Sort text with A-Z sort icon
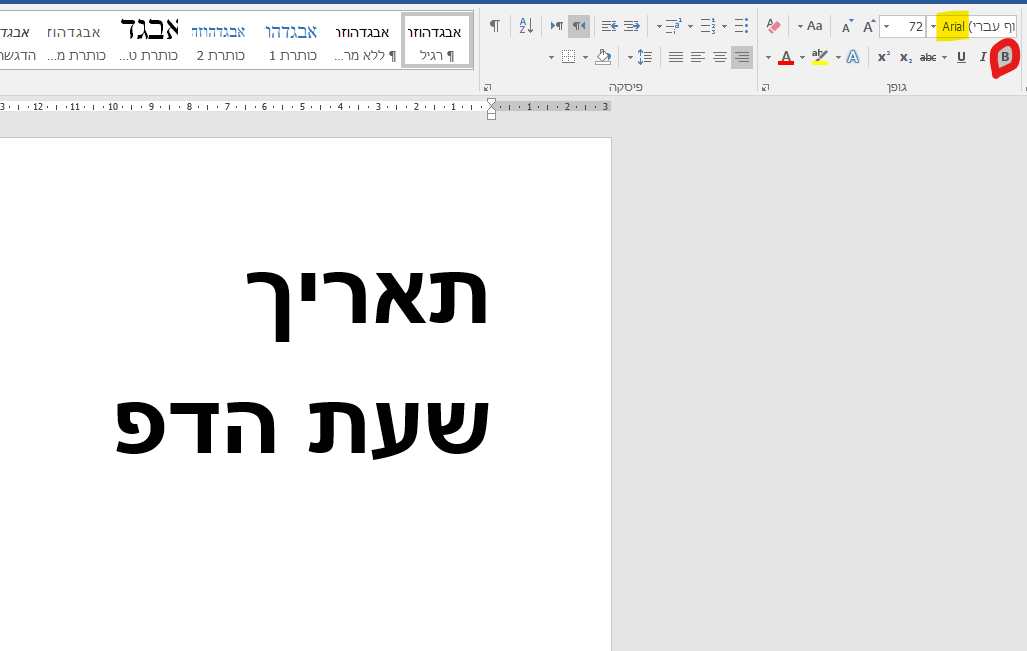 526,26
